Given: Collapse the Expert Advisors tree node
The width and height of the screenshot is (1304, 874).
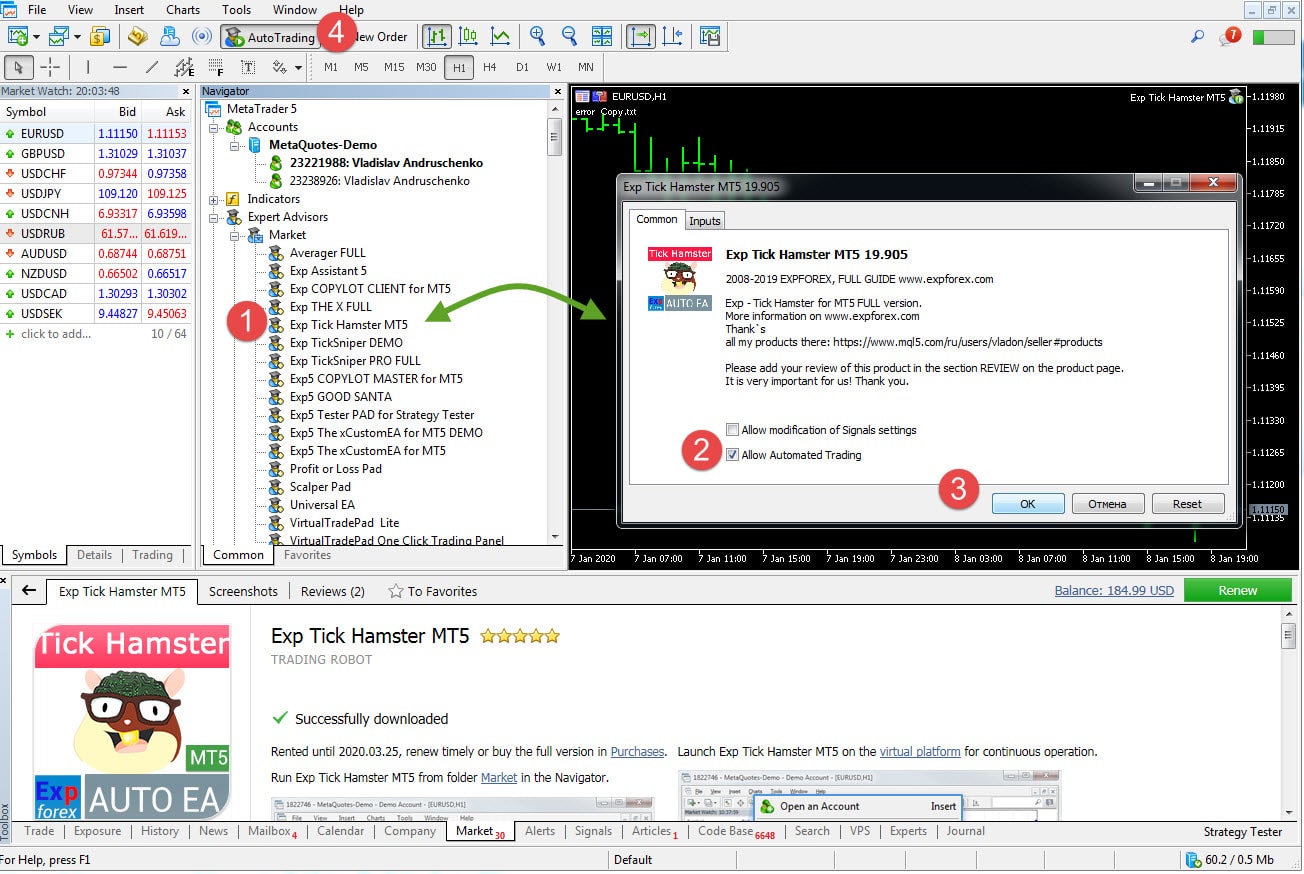Looking at the screenshot, I should click(213, 217).
